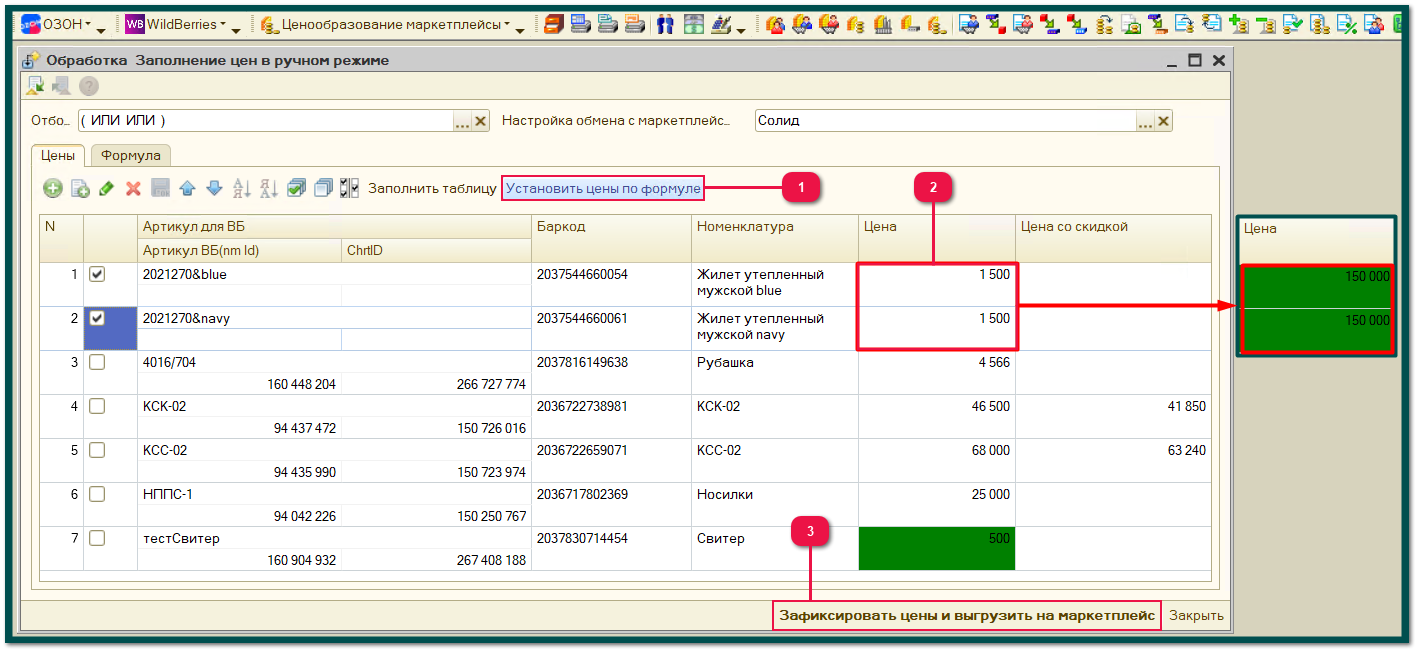Uncheck the 2021270&navy row checkbox
The image size is (1418, 652).
(x=97, y=318)
